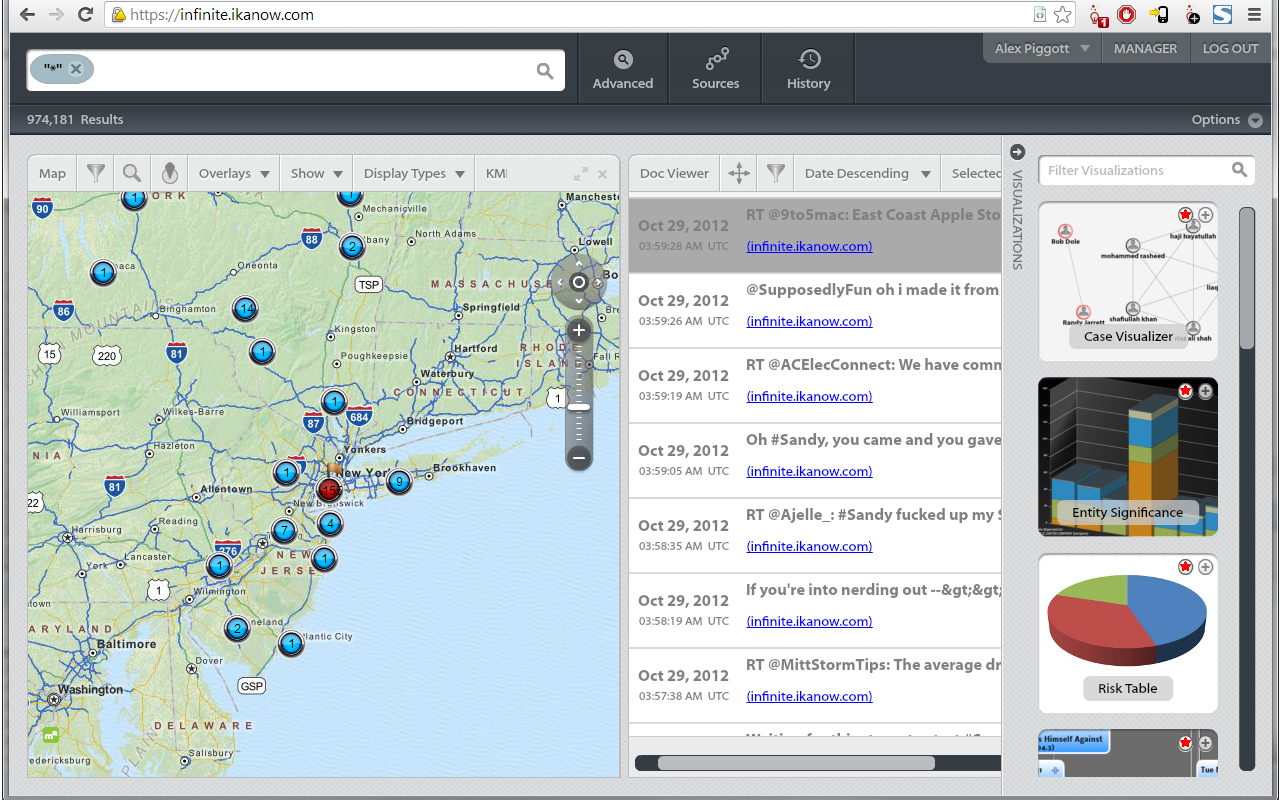Viewport: 1280px width, 800px height.
Task: Click the KML menu item
Action: 496,173
